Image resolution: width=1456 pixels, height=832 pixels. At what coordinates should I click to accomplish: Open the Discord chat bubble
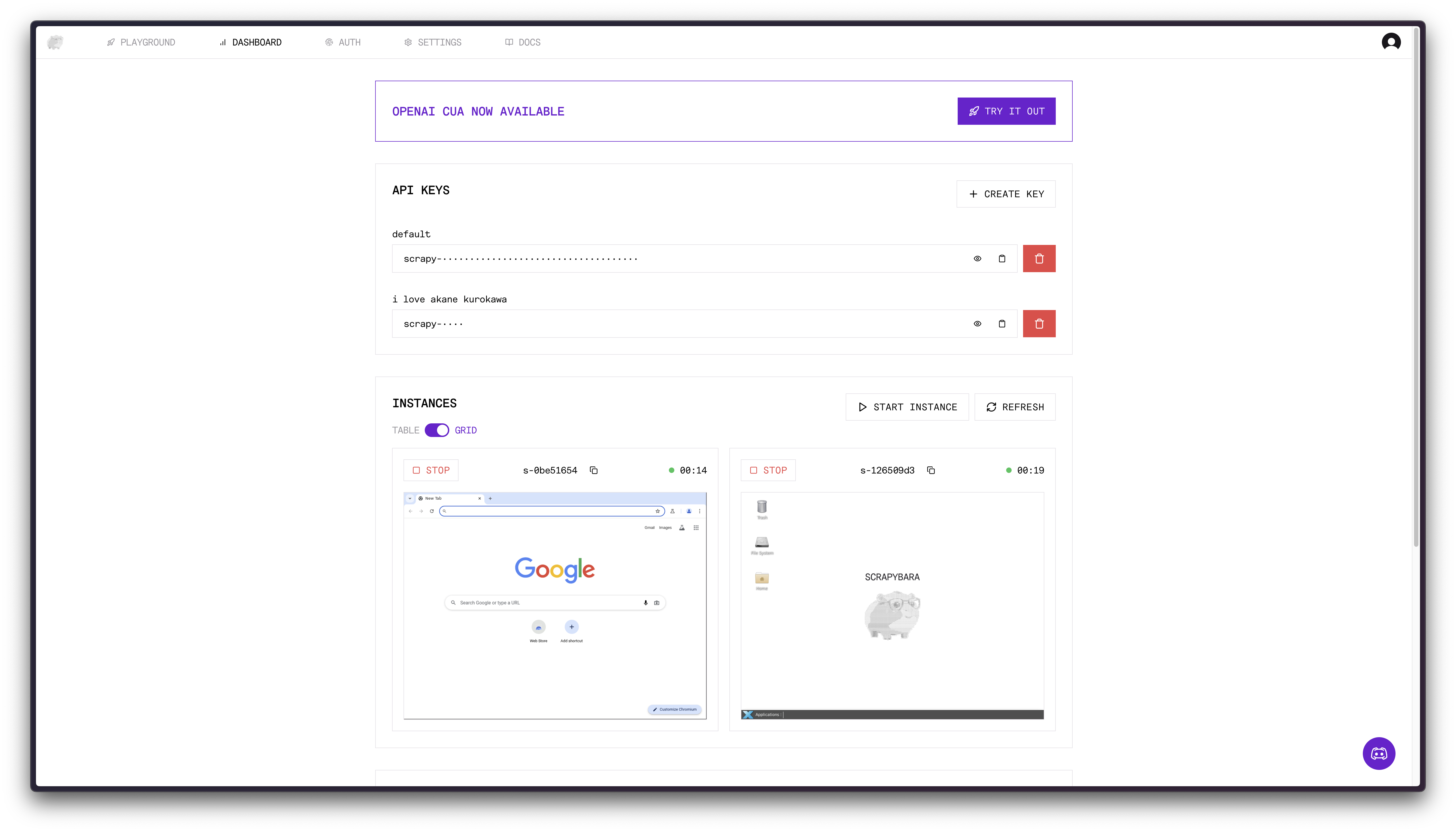coord(1378,753)
